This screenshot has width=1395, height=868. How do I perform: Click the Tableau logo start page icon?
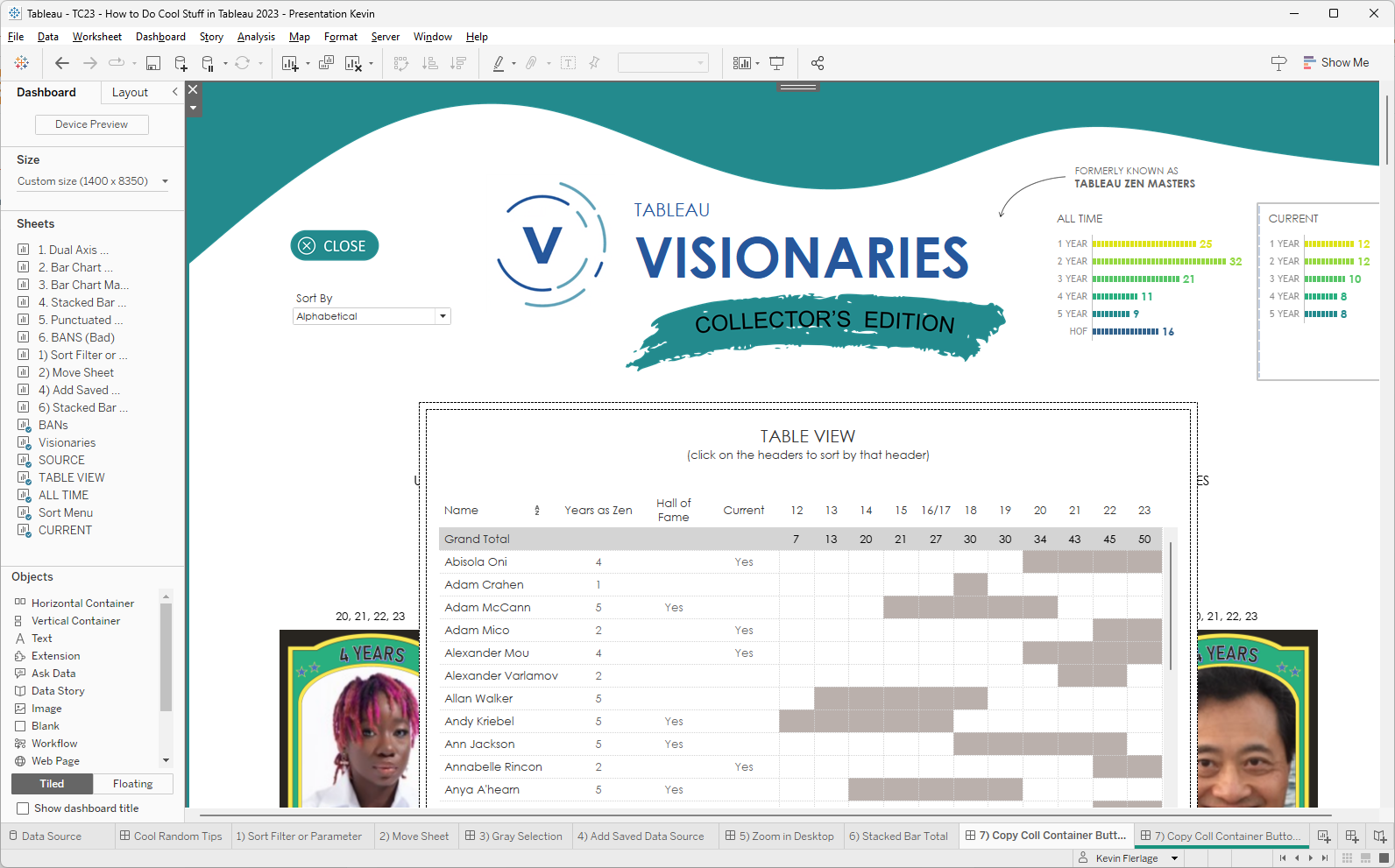tap(22, 63)
